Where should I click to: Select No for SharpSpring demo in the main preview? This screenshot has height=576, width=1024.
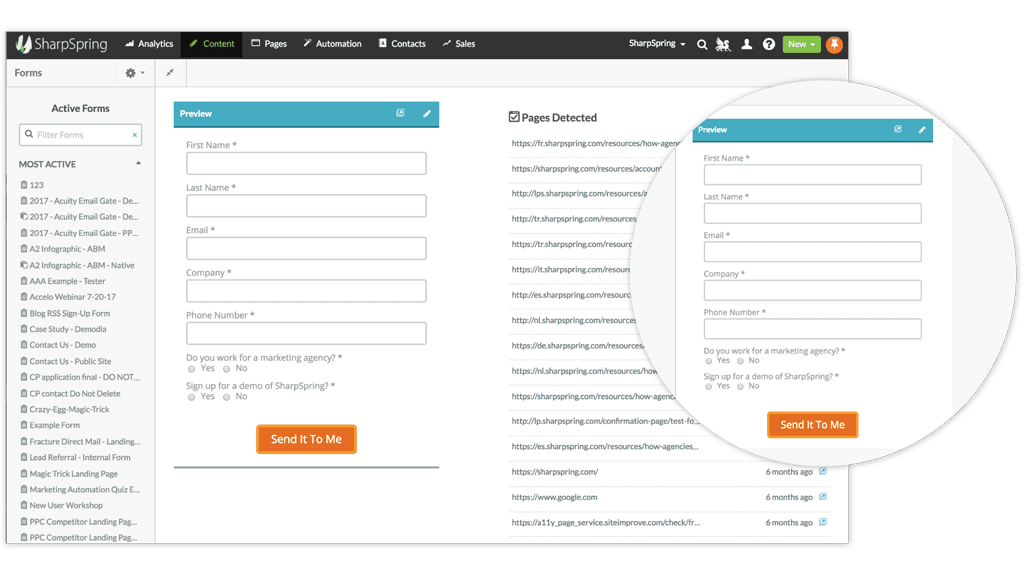point(227,397)
